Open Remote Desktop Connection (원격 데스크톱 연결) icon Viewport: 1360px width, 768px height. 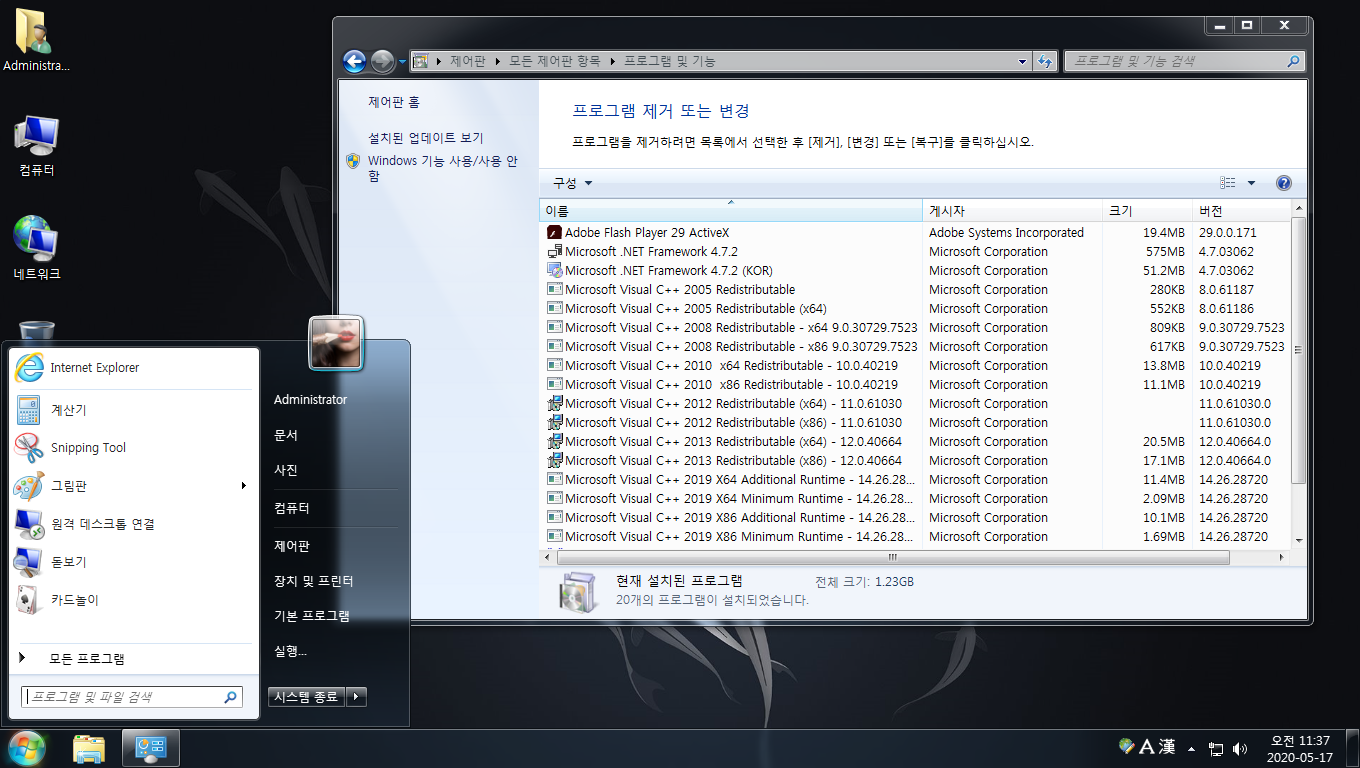coord(28,524)
